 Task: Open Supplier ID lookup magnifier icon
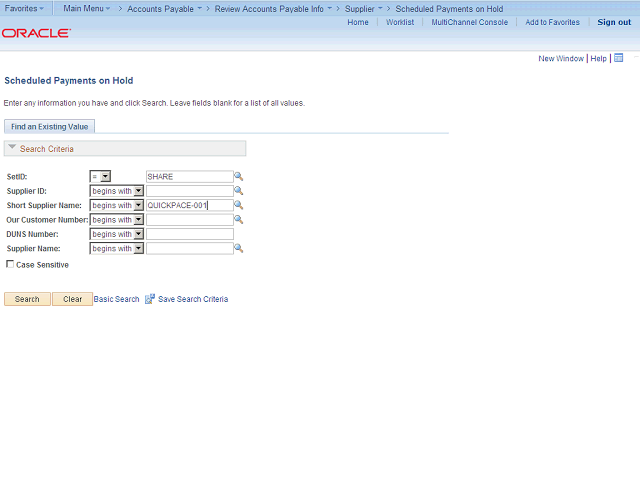click(238, 191)
